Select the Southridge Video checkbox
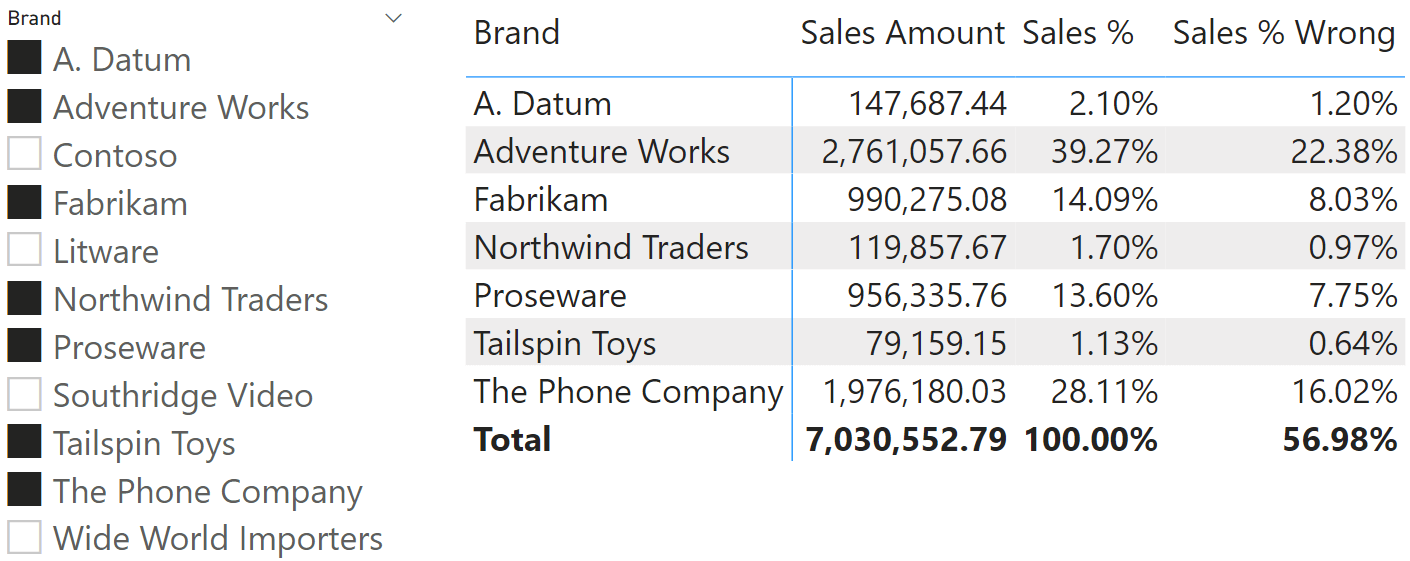 pyautogui.click(x=24, y=394)
